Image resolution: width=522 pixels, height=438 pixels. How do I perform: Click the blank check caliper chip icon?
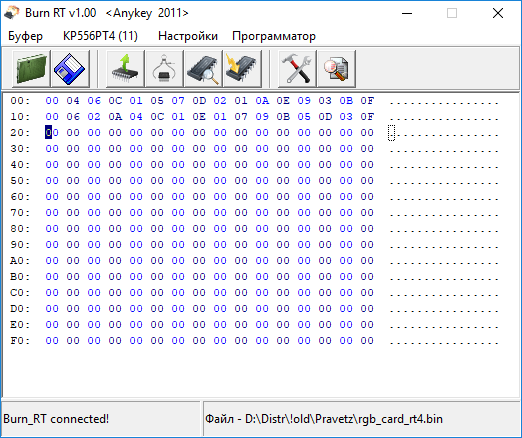click(164, 69)
